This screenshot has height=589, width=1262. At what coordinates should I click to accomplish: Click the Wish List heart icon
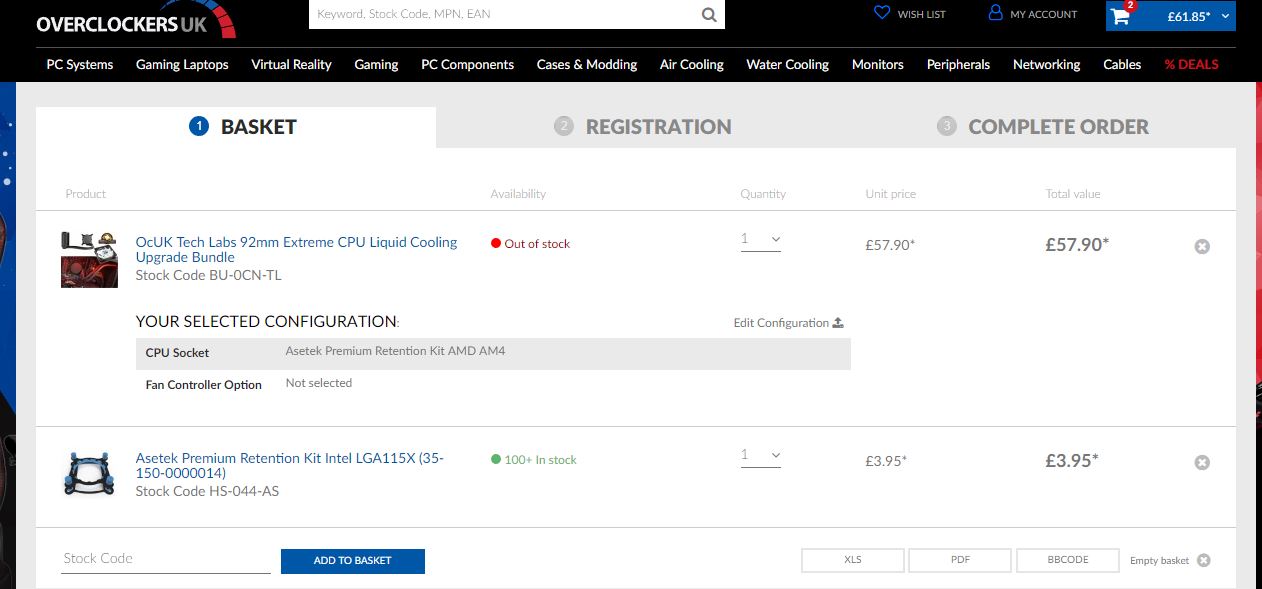(x=881, y=14)
